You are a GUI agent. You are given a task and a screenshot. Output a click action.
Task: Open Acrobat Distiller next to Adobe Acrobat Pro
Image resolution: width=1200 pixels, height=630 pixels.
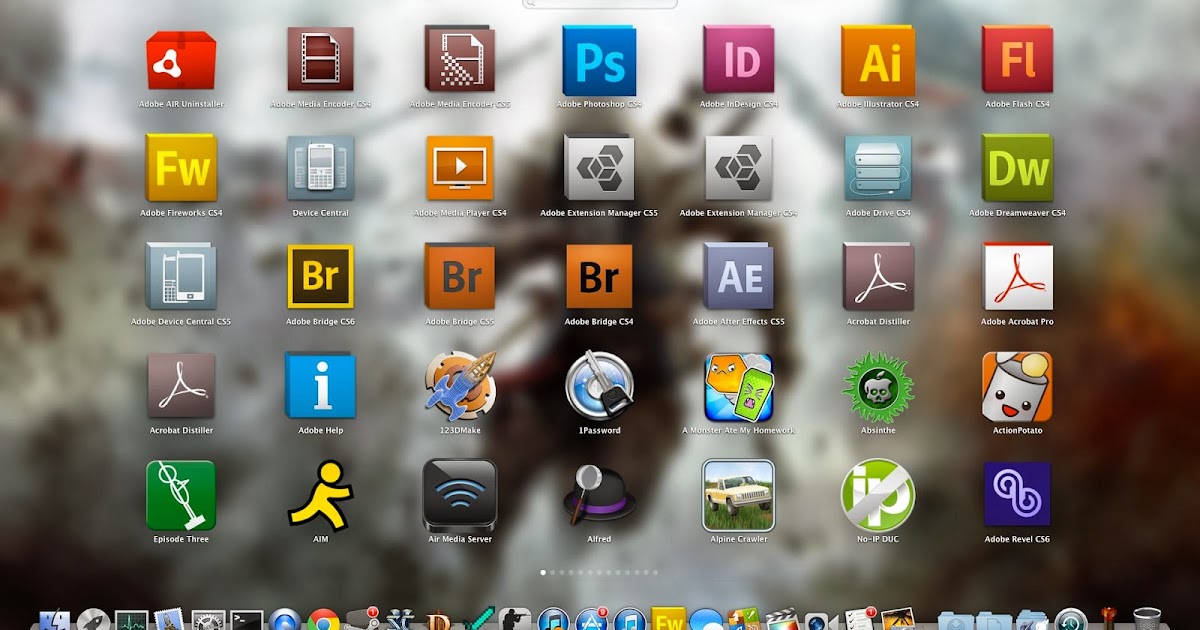coord(878,278)
